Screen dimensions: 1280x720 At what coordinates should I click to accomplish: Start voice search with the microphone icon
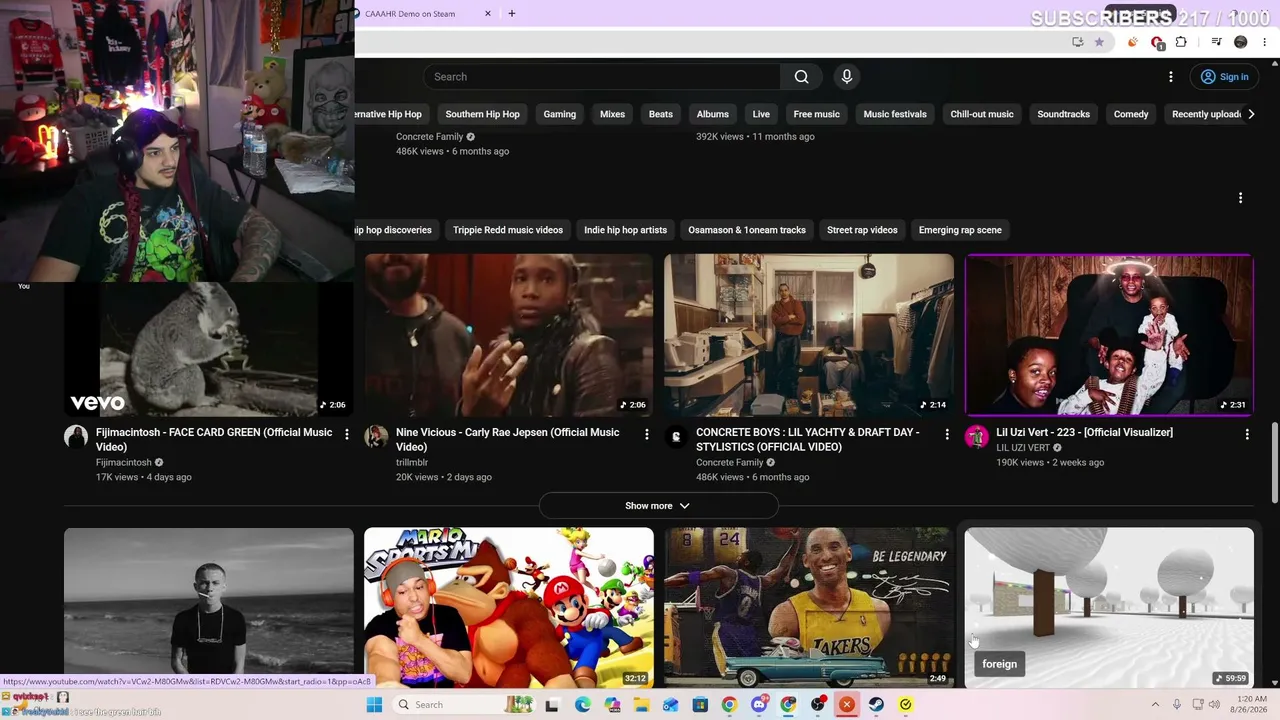847,77
